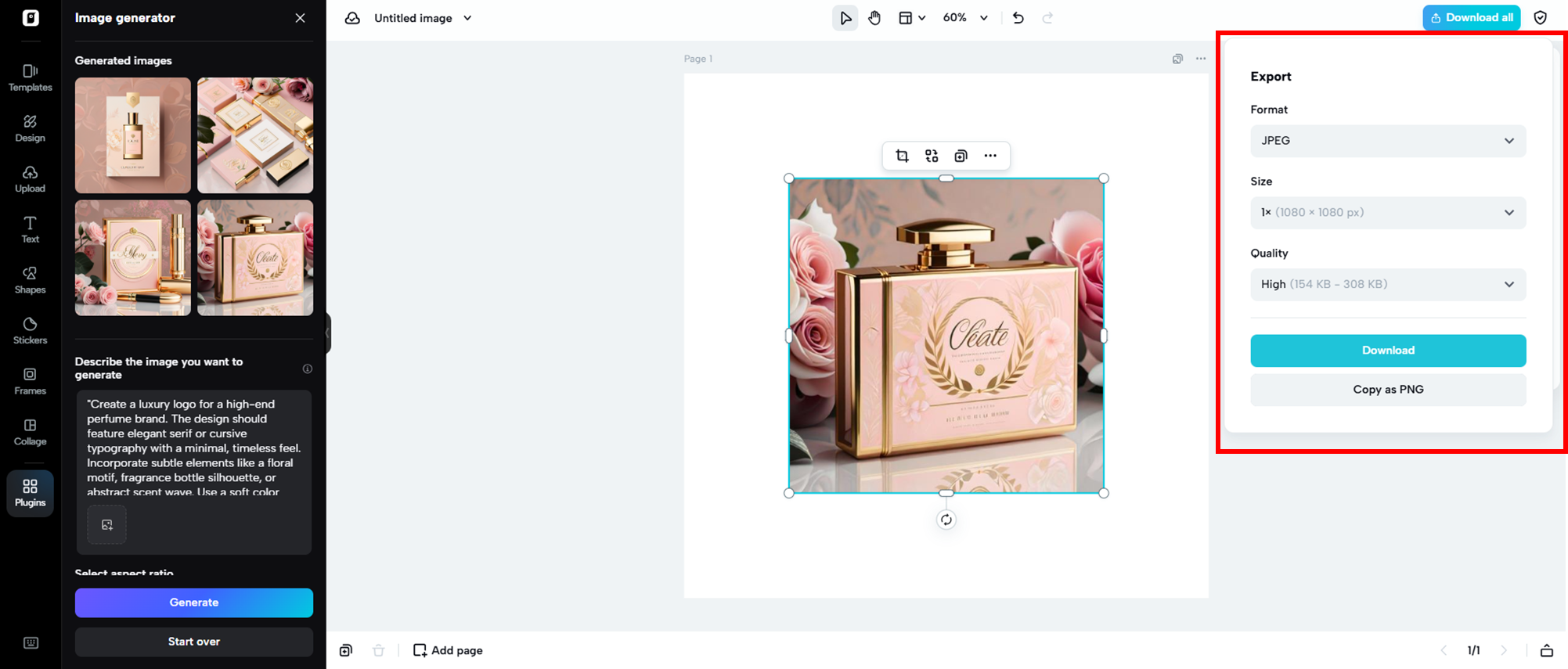This screenshot has width=1568, height=669.
Task: Select the pointer selection tool
Action: click(845, 18)
